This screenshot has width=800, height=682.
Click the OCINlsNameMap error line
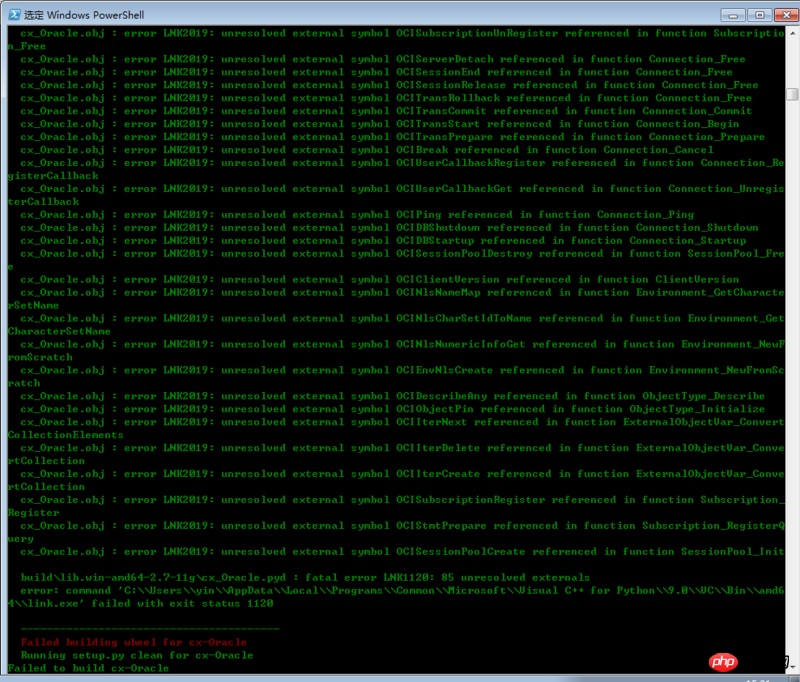click(396, 299)
